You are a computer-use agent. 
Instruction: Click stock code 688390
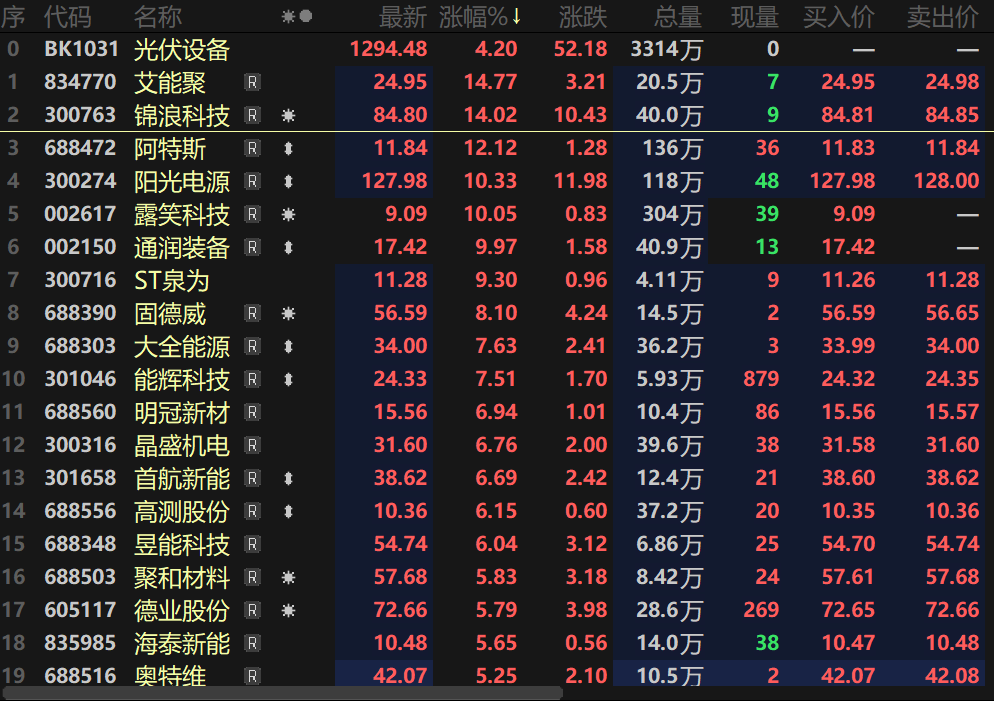(x=81, y=313)
